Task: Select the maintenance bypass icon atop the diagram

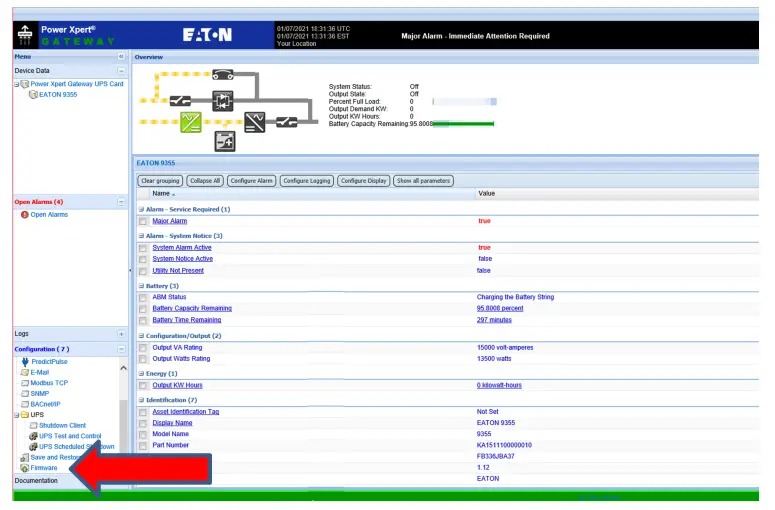Action: [x=223, y=75]
